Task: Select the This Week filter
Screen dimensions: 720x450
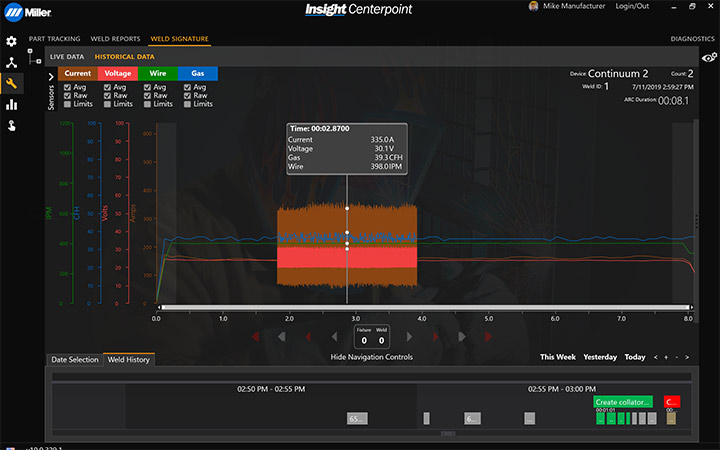Action: (x=557, y=357)
